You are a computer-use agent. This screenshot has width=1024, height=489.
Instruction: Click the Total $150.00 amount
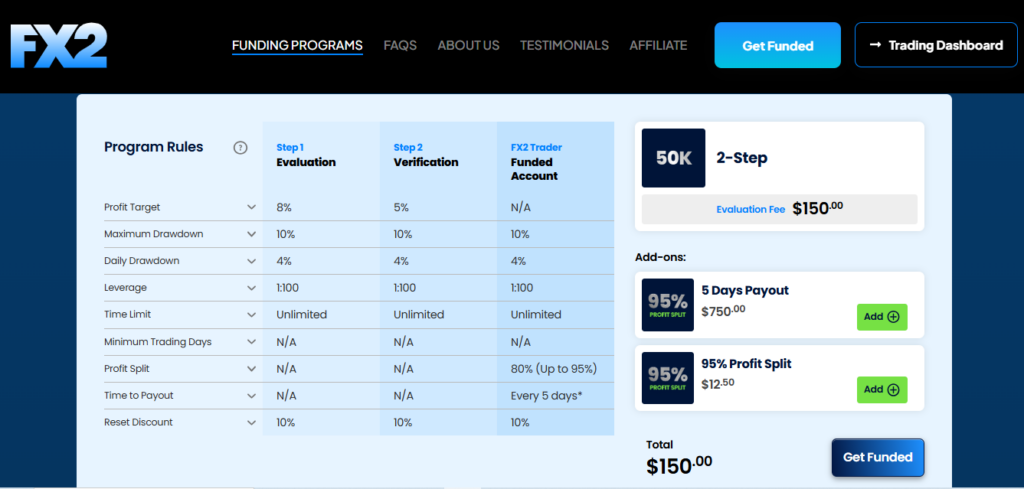coord(679,465)
